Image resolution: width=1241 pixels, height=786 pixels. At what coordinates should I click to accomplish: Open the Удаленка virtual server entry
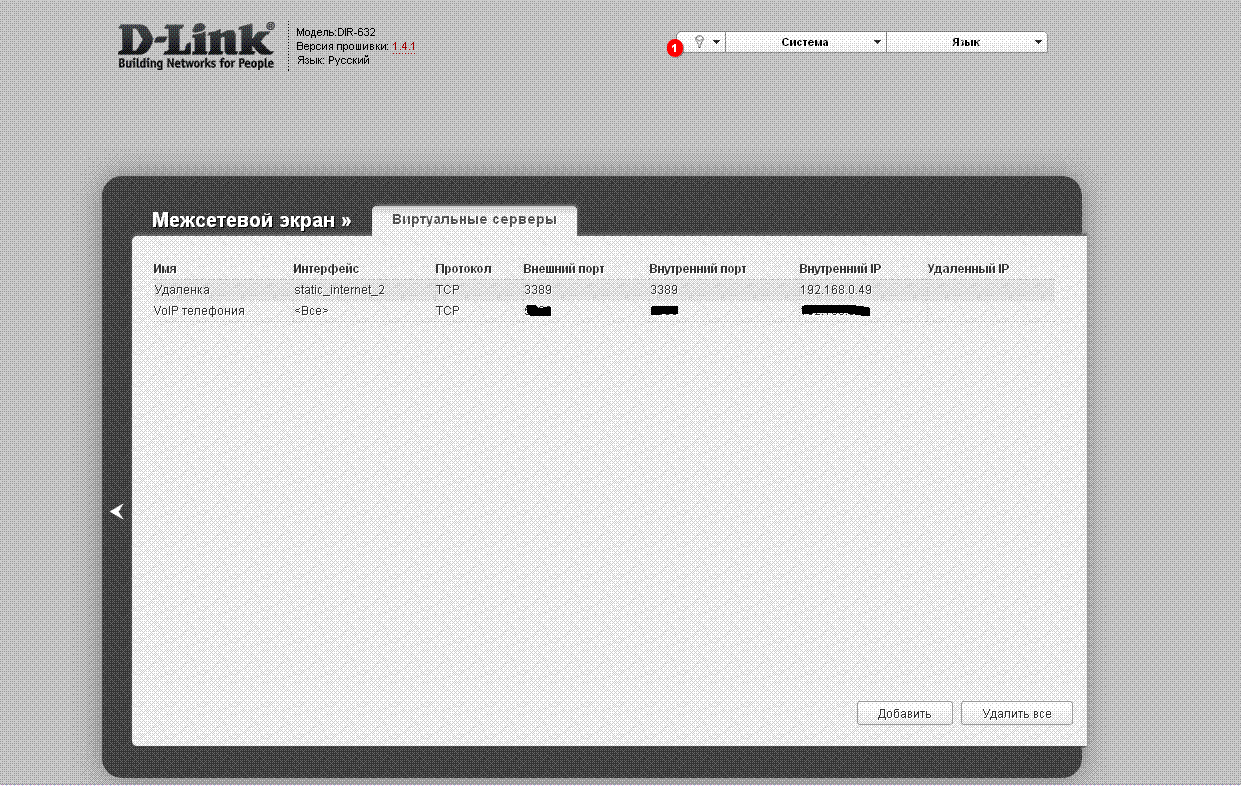tap(182, 290)
